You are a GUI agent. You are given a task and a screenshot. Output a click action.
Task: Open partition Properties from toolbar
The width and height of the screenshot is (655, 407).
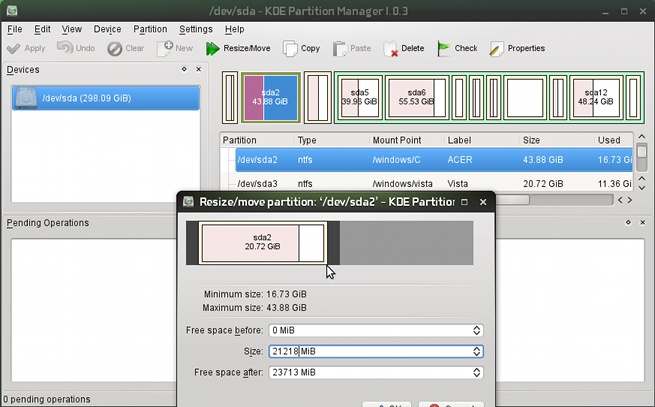click(x=496, y=48)
